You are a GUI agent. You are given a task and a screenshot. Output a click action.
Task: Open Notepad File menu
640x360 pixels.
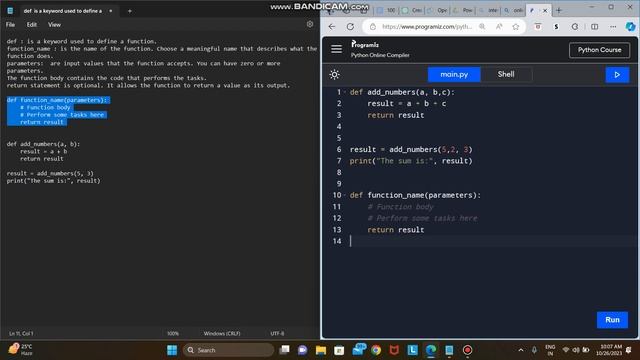point(10,24)
